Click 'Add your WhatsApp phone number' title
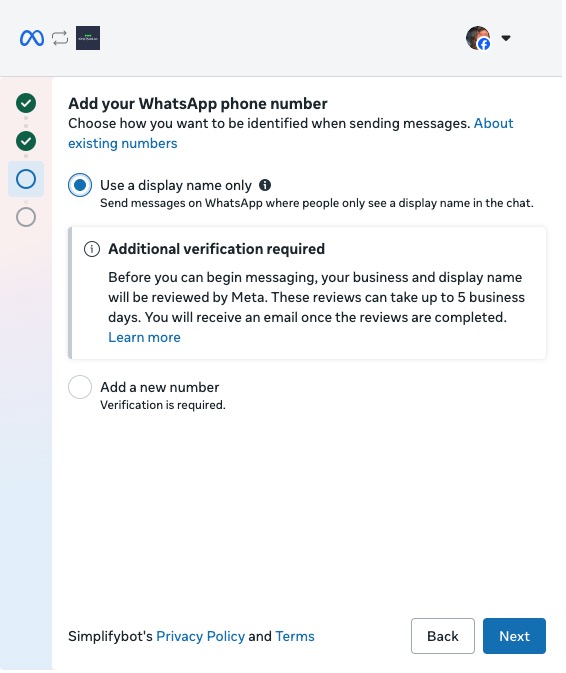Screen dimensions: 566x673 pyautogui.click(x=198, y=103)
